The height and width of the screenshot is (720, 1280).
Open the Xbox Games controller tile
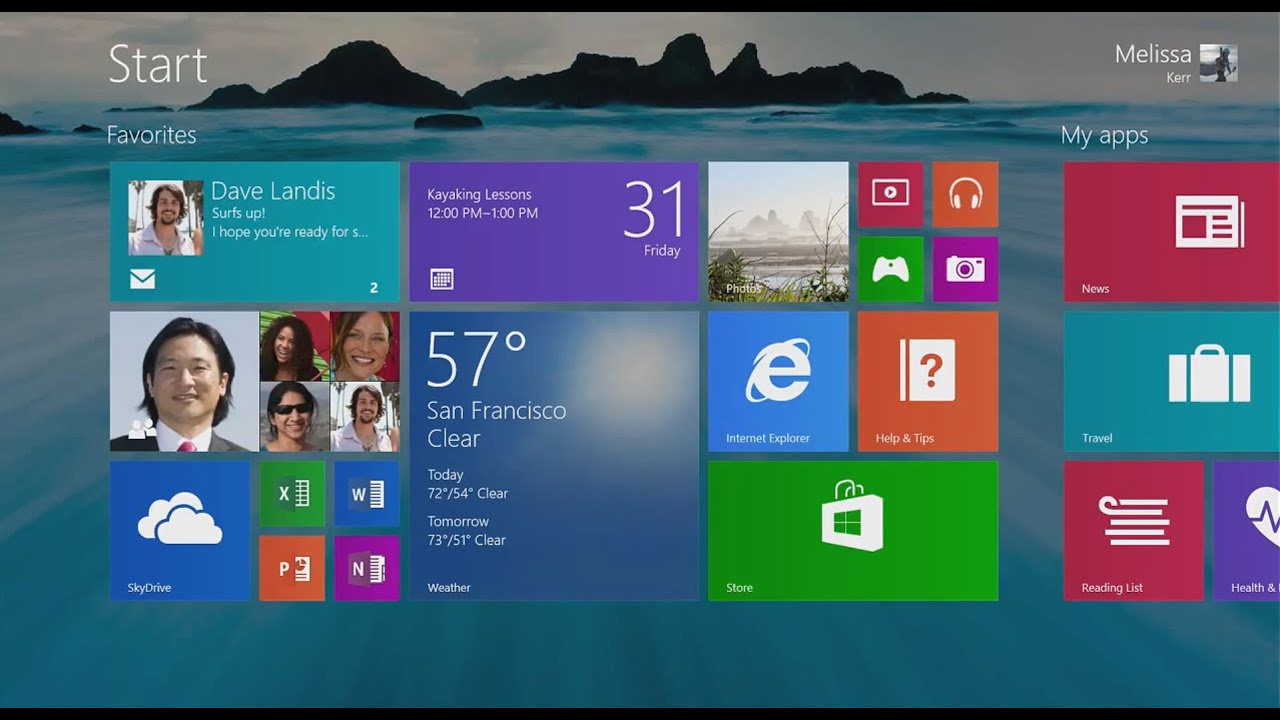(x=890, y=269)
